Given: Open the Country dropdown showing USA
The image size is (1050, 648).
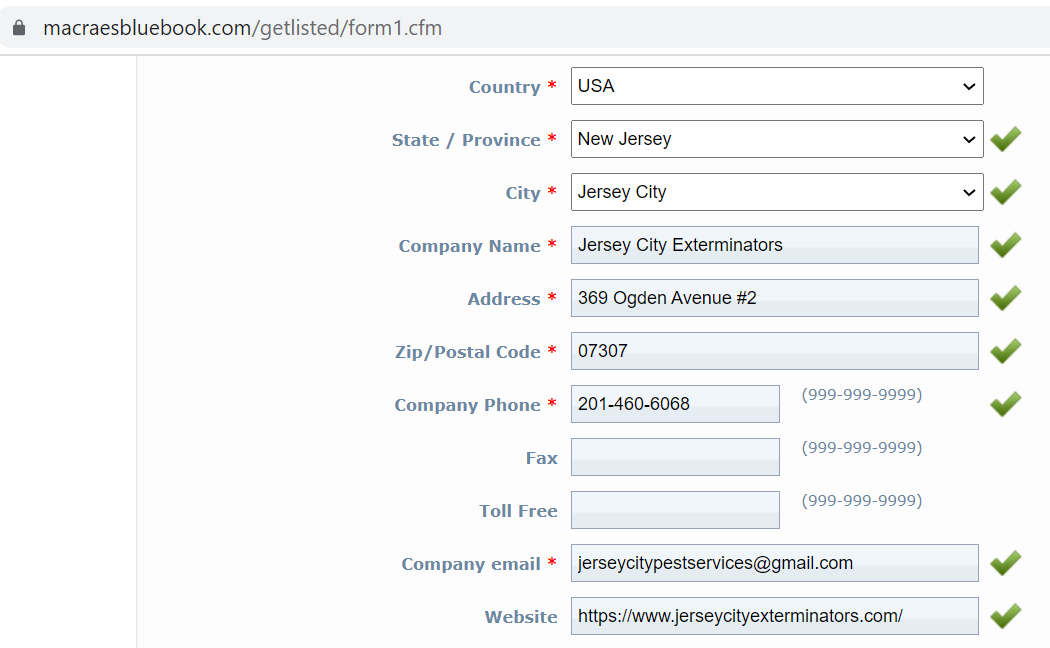Looking at the screenshot, I should point(777,86).
